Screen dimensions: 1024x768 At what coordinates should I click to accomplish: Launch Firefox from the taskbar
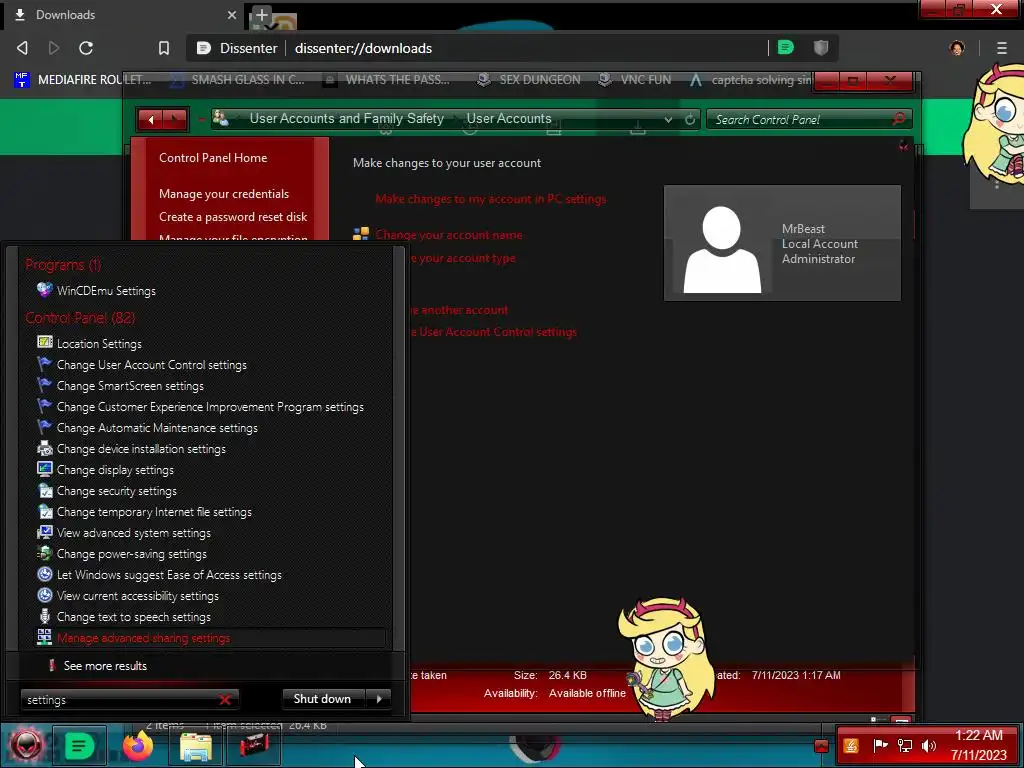point(138,746)
